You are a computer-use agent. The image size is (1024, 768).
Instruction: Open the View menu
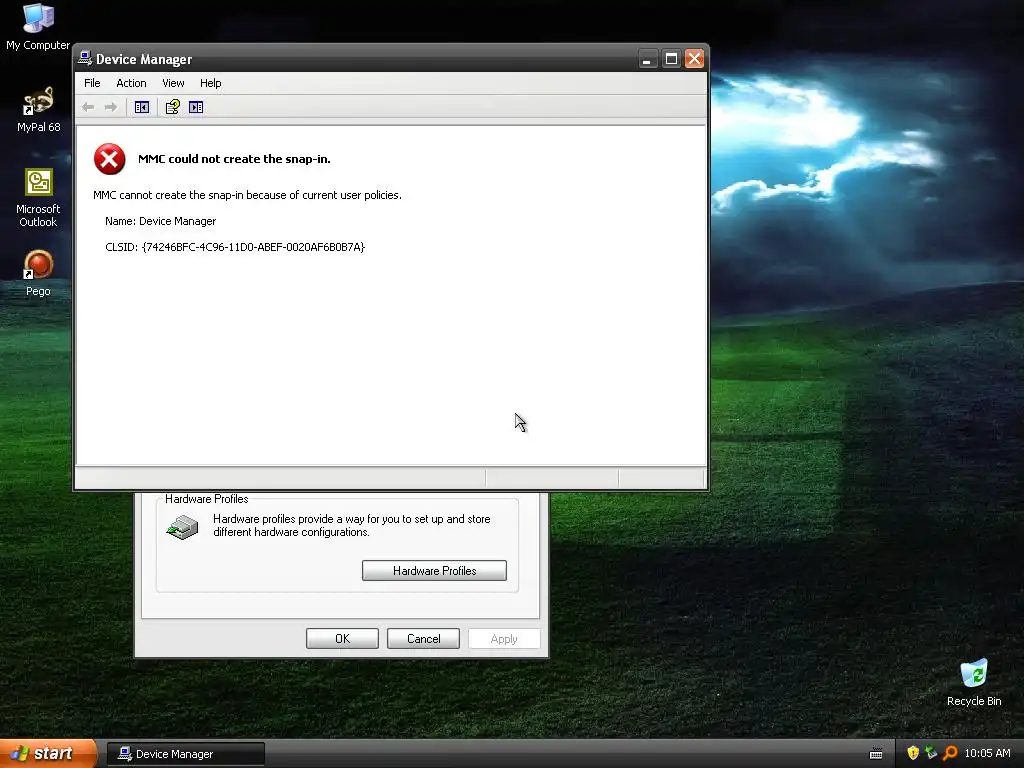(173, 83)
